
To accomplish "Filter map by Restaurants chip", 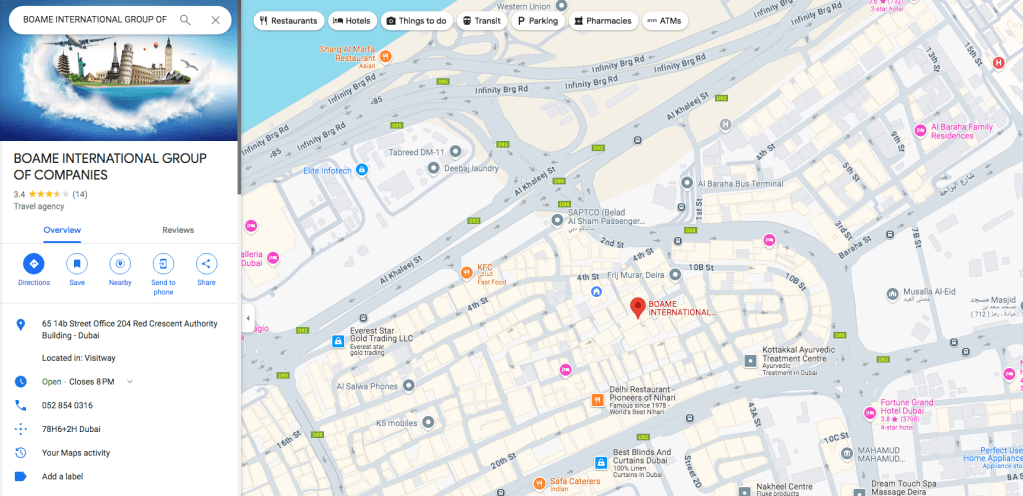I will coord(288,21).
